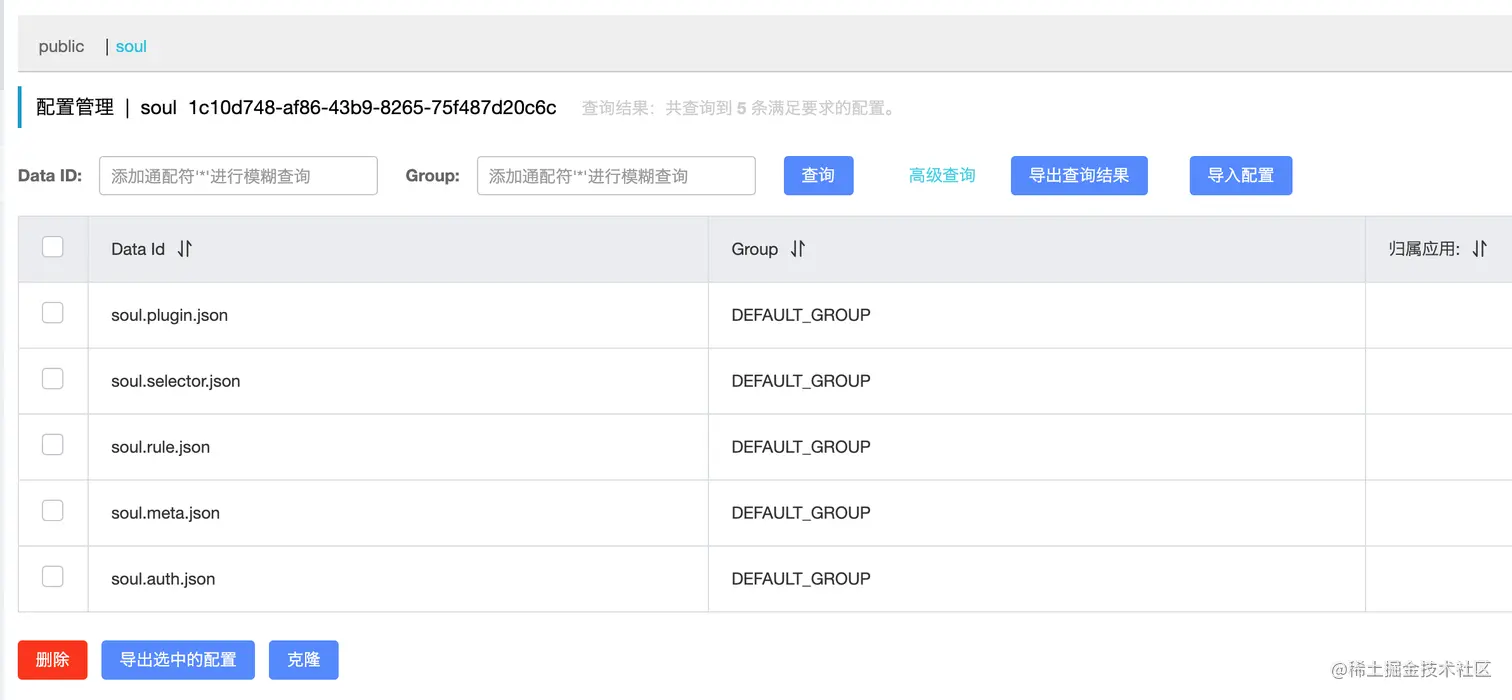The height and width of the screenshot is (700, 1512).
Task: Check the soul.selector.json row checkbox
Action: [53, 379]
